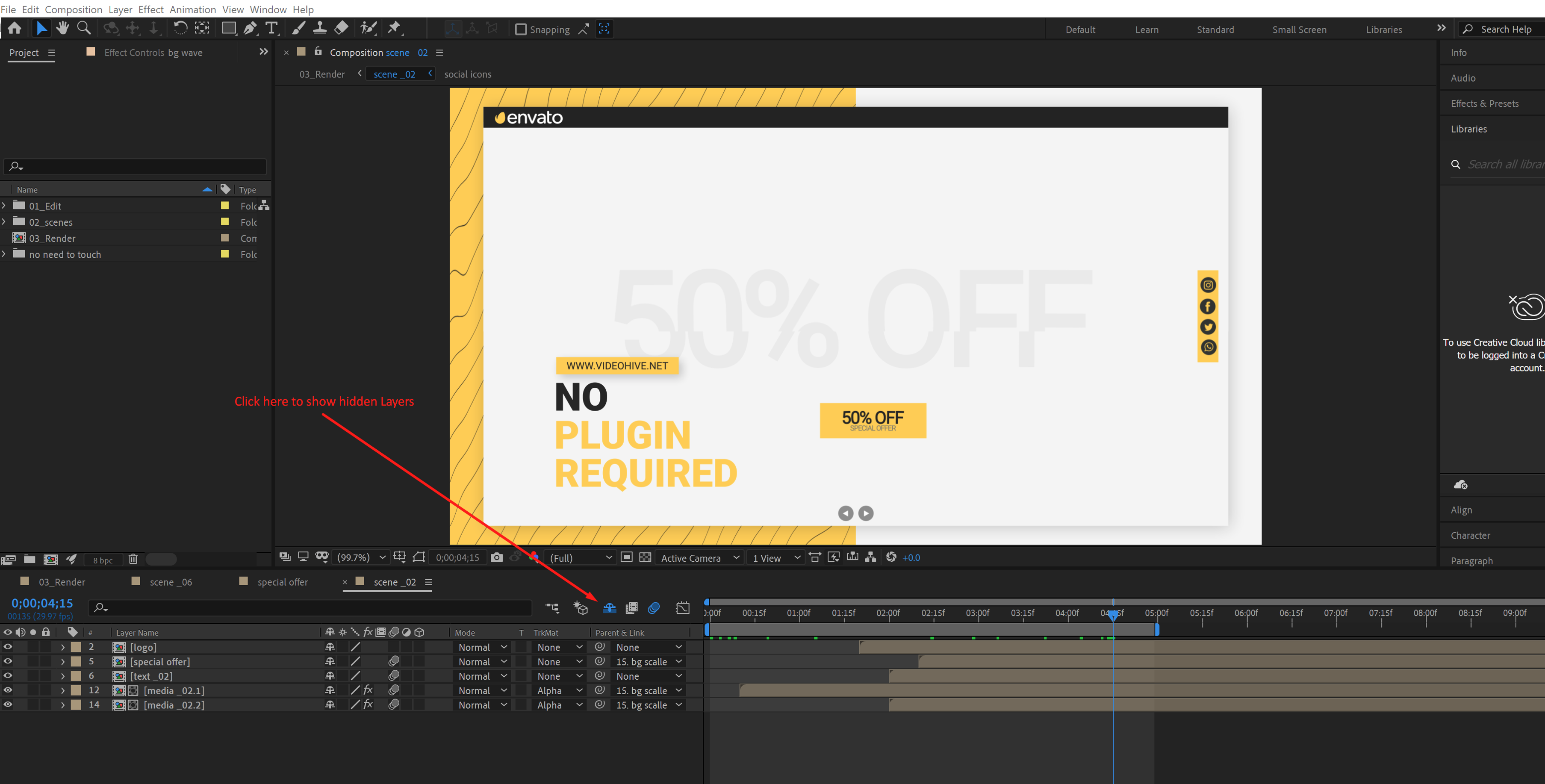Select the Type tool
The height and width of the screenshot is (784, 1545).
click(x=272, y=28)
